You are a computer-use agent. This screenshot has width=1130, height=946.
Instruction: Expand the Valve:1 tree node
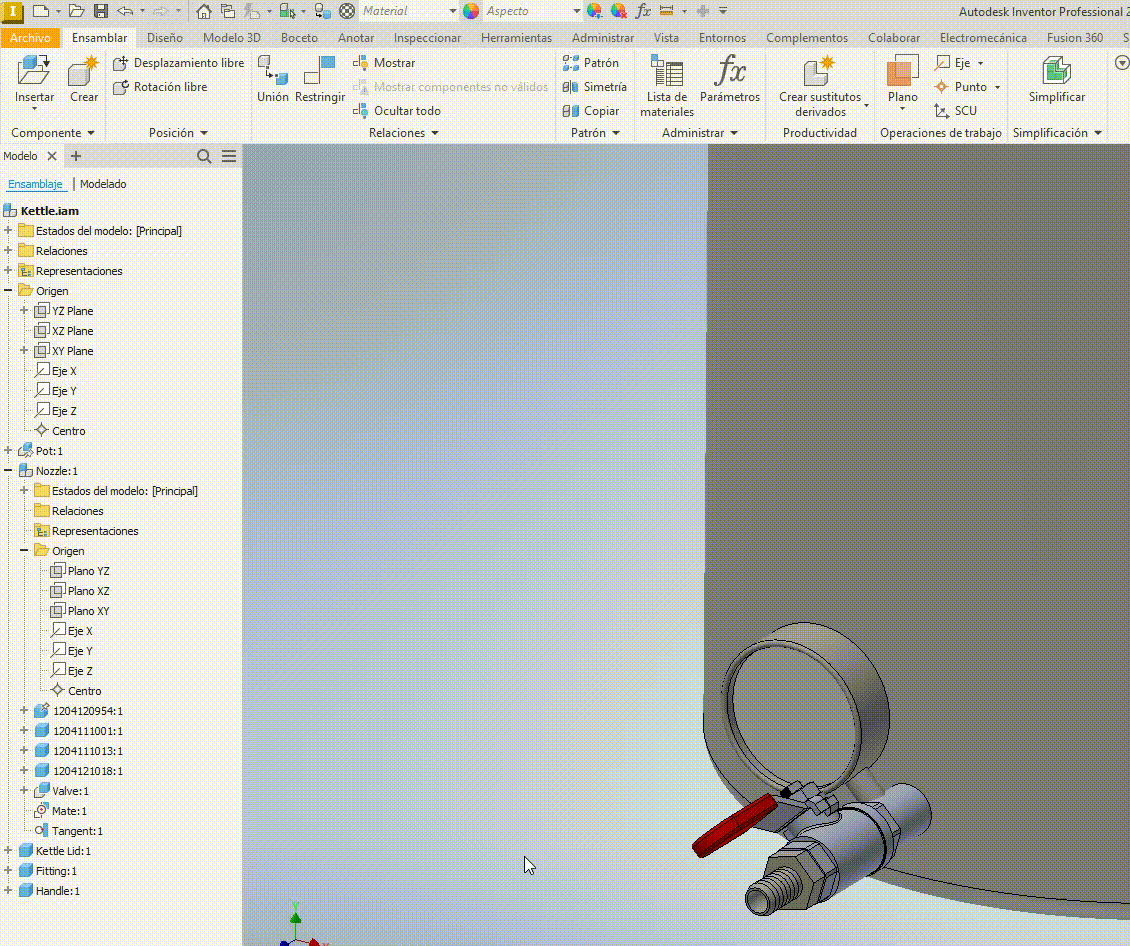(25, 791)
